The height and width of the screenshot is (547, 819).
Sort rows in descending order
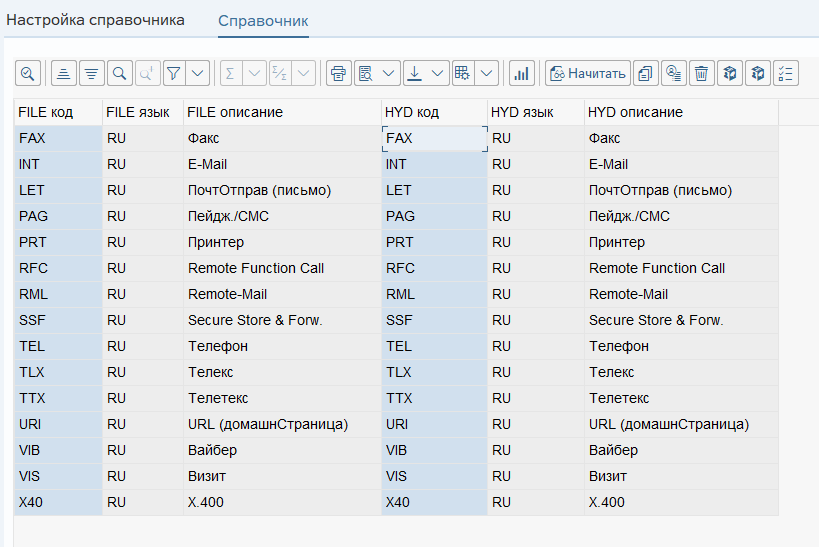(92, 73)
